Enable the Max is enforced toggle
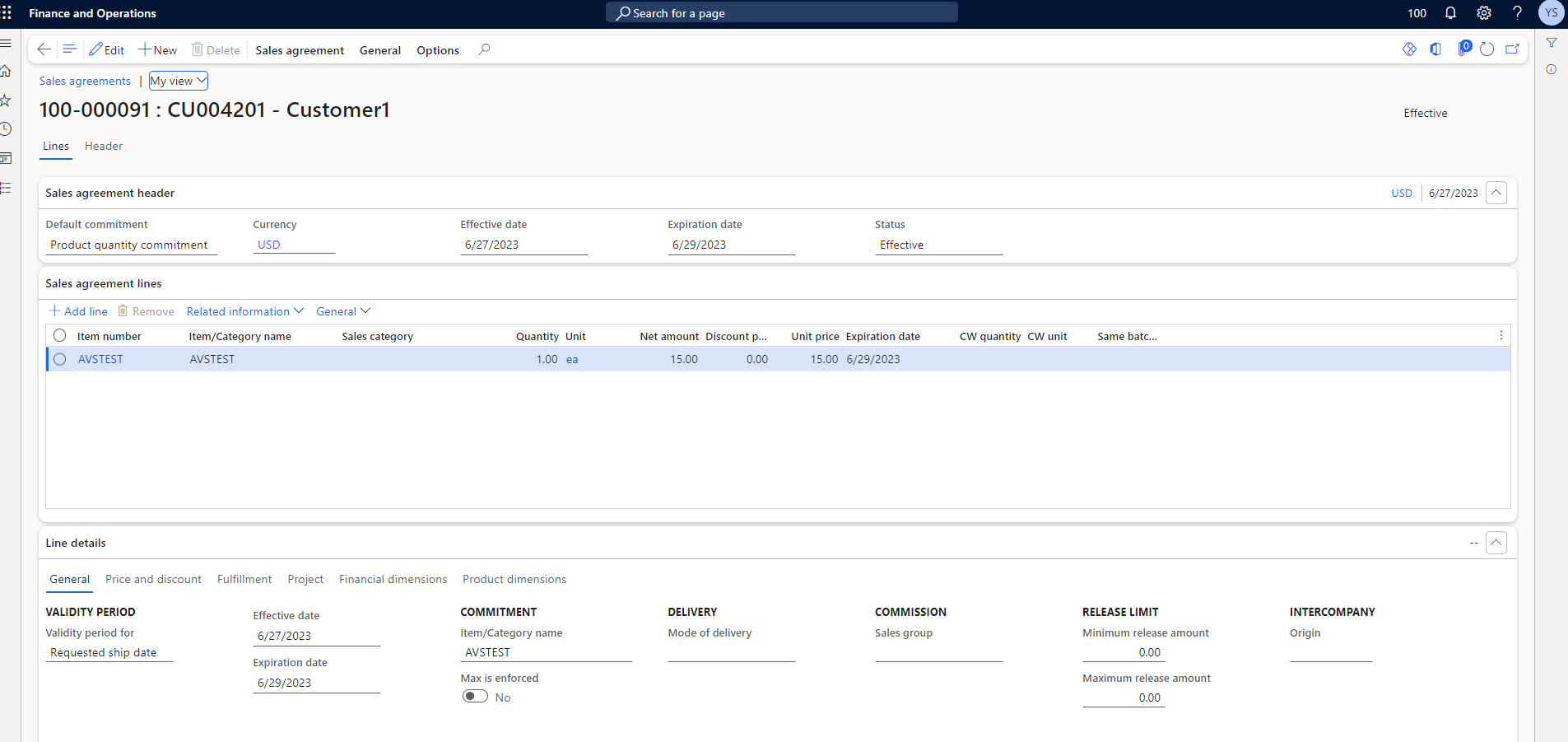Viewport: 1568px width, 742px height. tap(474, 696)
